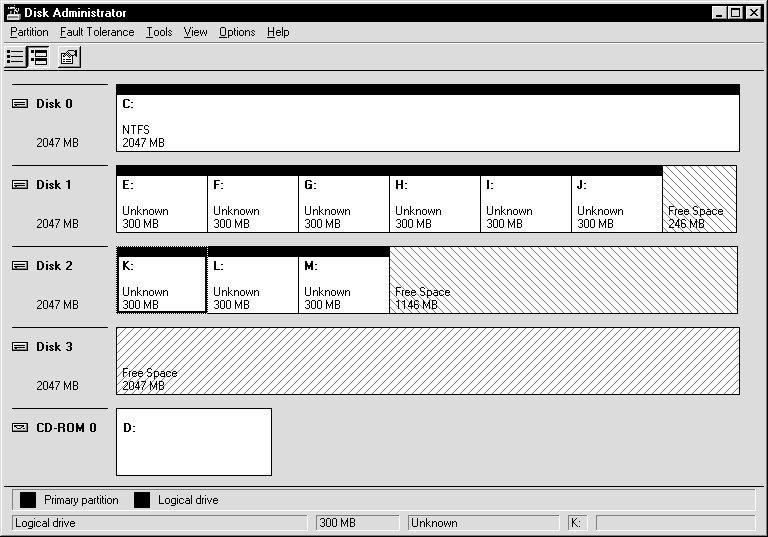Select logical drive L:
The height and width of the screenshot is (537, 768).
point(253,280)
